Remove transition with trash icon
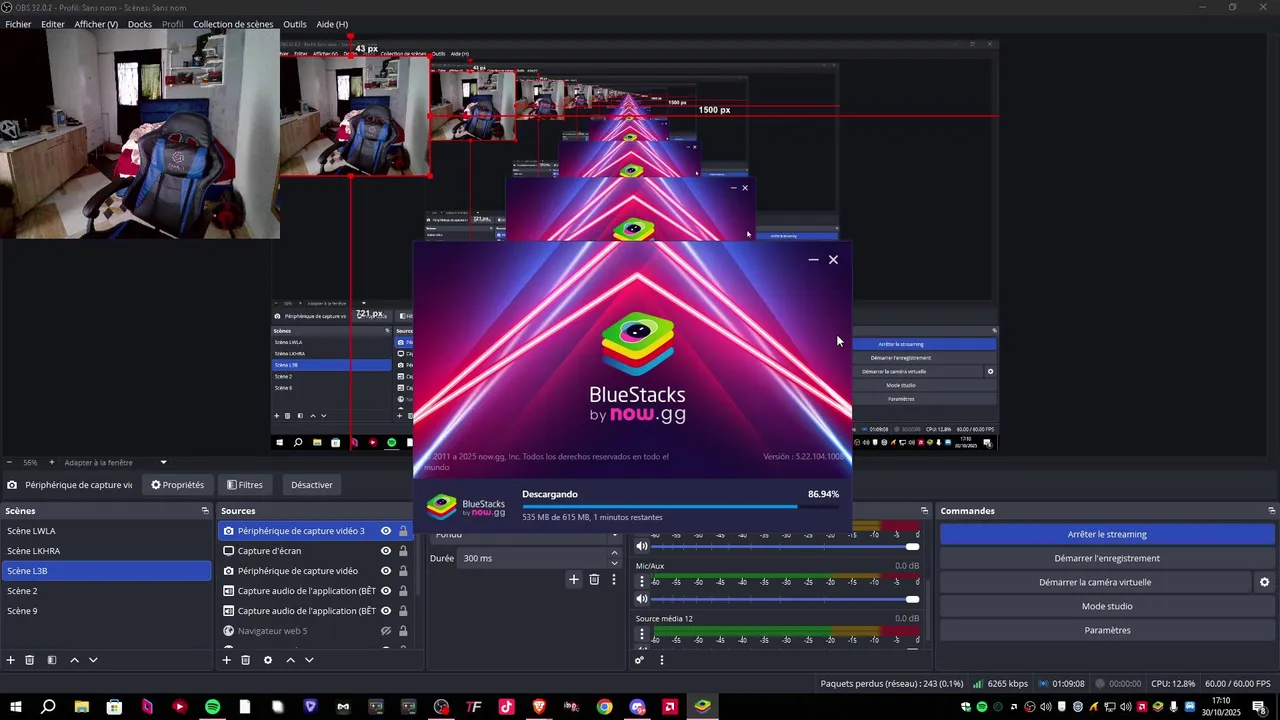The width and height of the screenshot is (1280, 720). coord(594,579)
